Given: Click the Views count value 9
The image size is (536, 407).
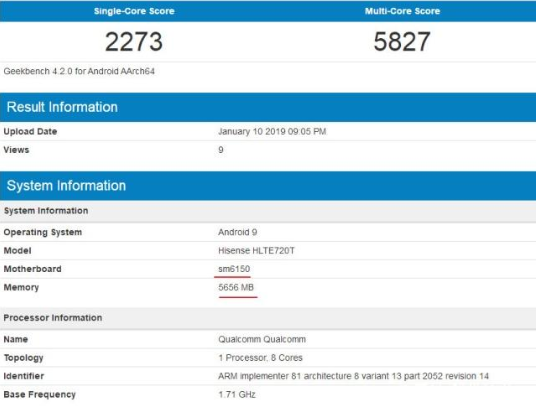Looking at the screenshot, I should coord(221,150).
